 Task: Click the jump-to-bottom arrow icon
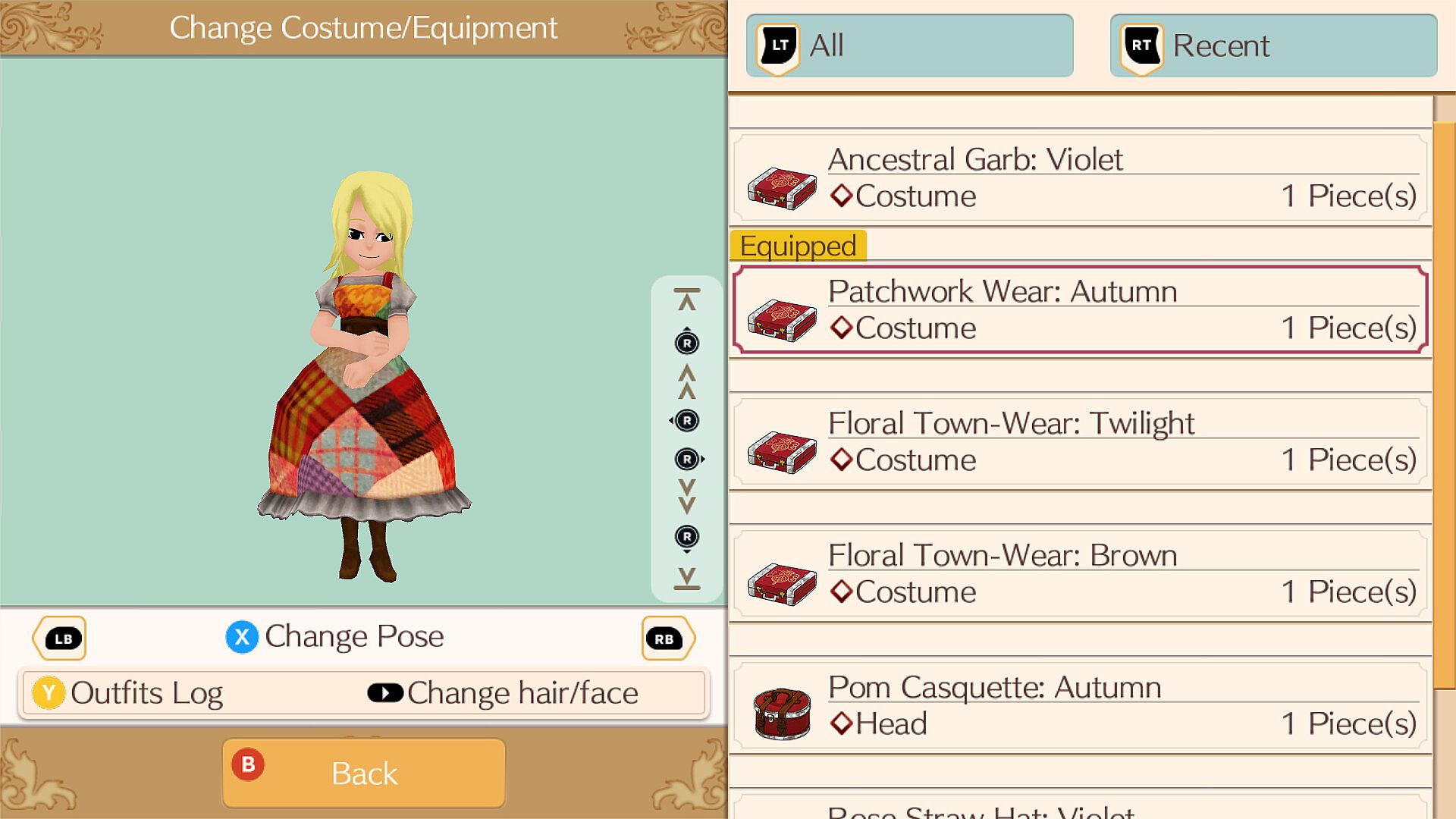click(x=687, y=578)
